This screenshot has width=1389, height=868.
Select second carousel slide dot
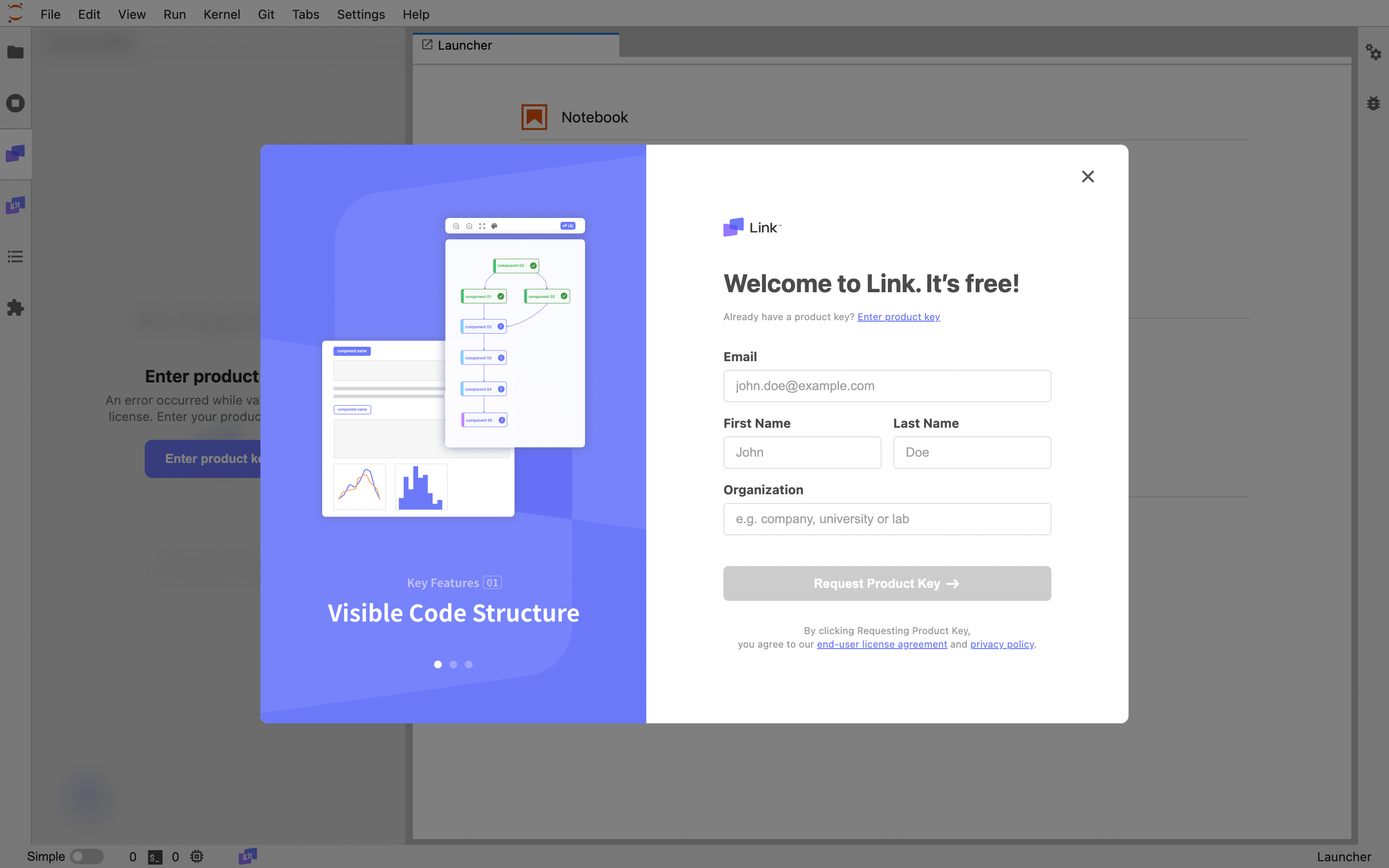[x=453, y=664]
